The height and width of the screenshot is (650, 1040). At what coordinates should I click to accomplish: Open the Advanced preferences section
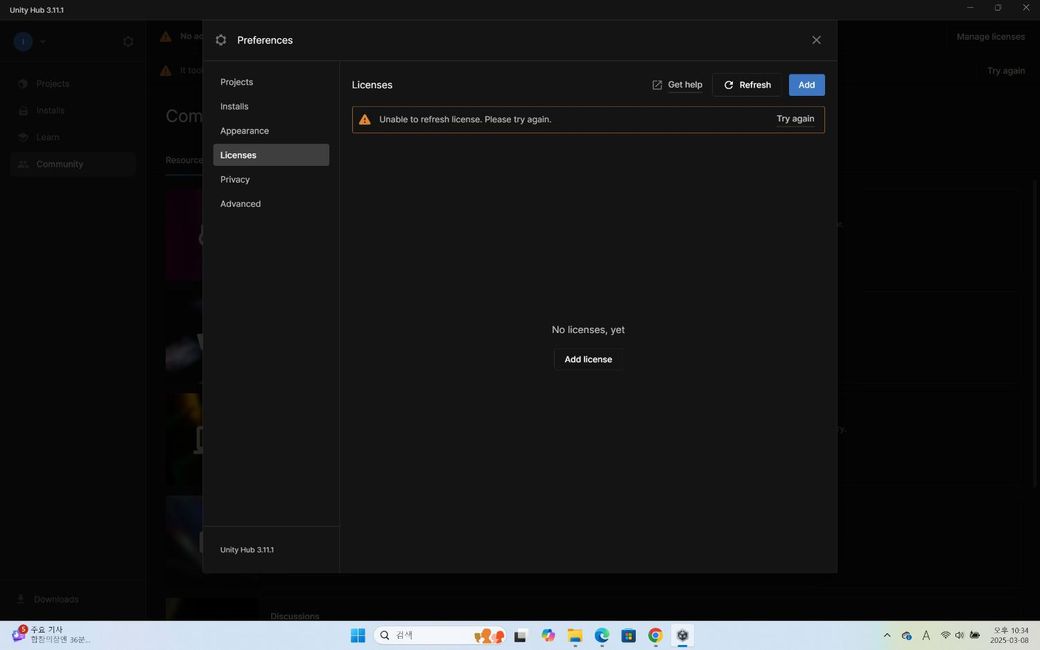(x=241, y=204)
